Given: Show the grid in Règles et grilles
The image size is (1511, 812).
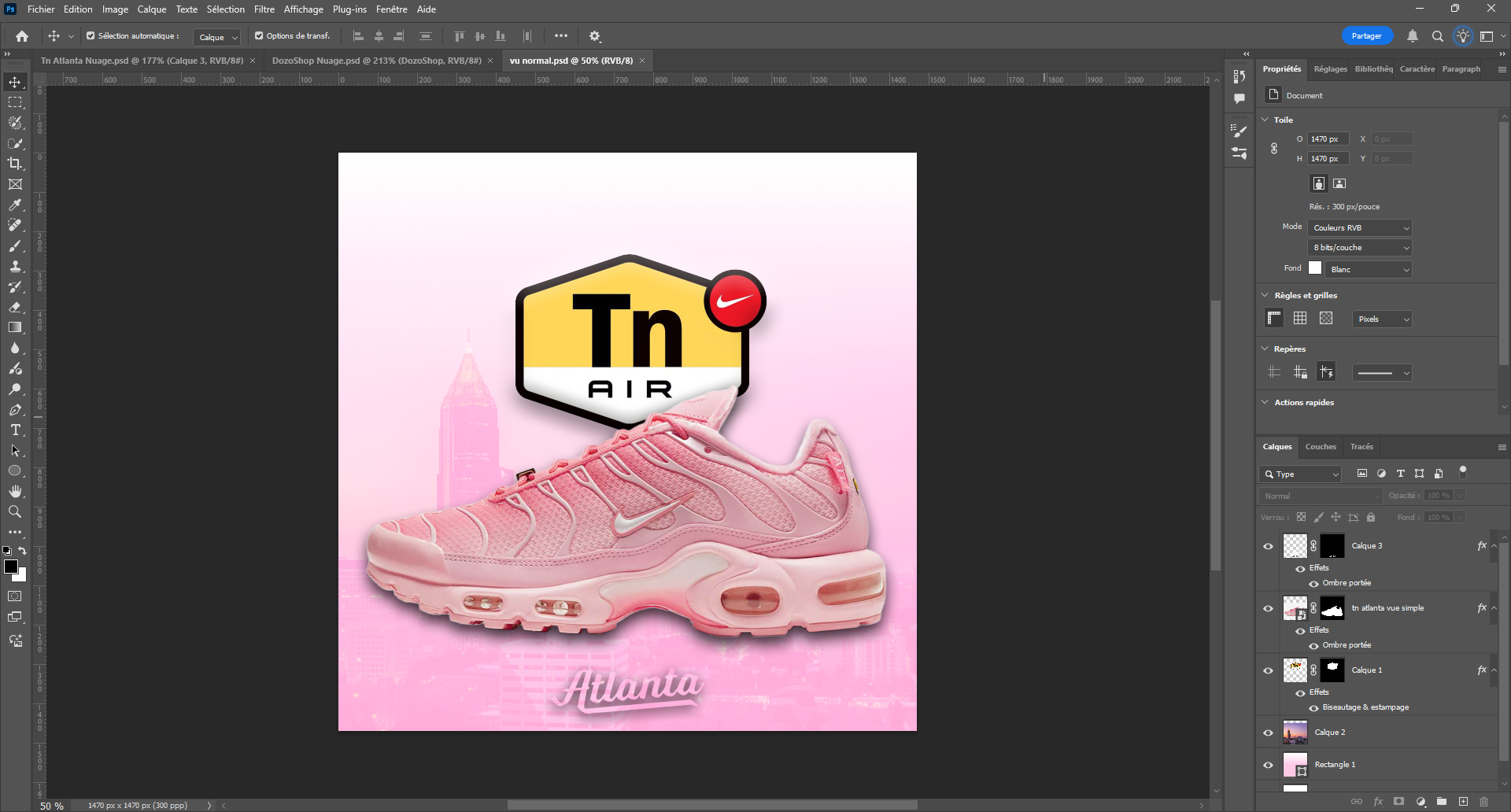Looking at the screenshot, I should click(x=1300, y=319).
